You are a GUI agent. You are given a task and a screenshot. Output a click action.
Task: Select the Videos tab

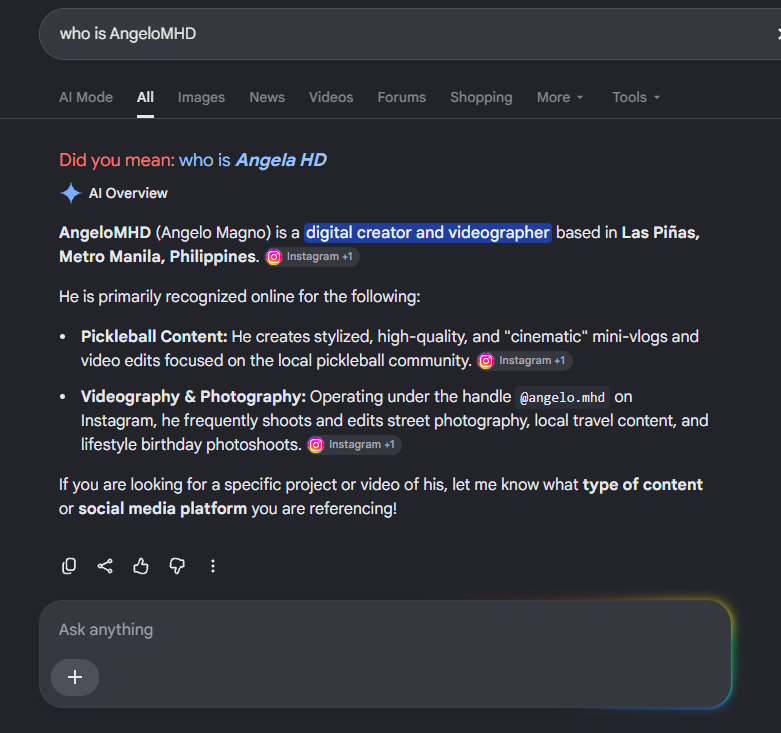[331, 97]
